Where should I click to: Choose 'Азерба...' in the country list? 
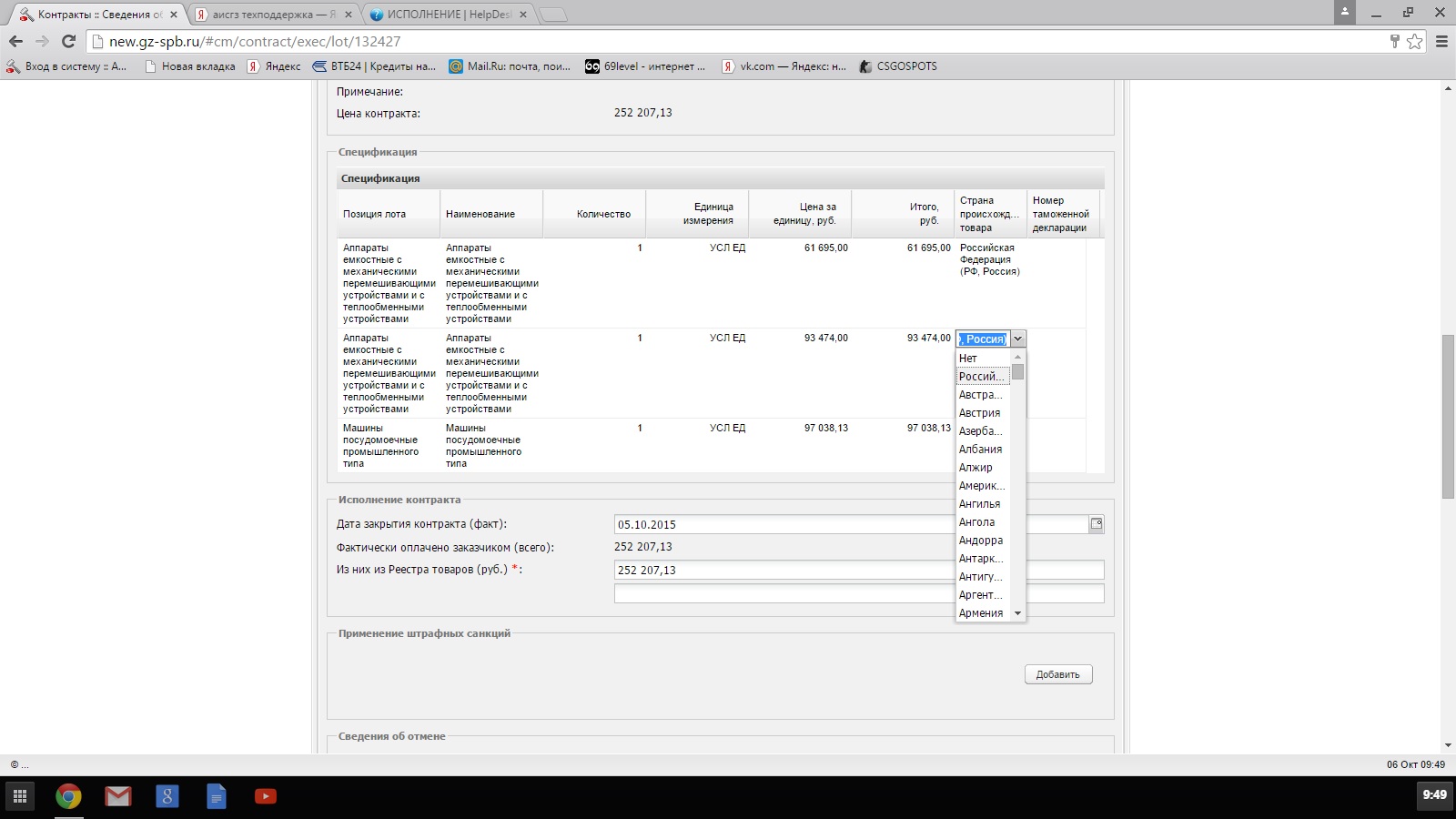[x=983, y=431]
